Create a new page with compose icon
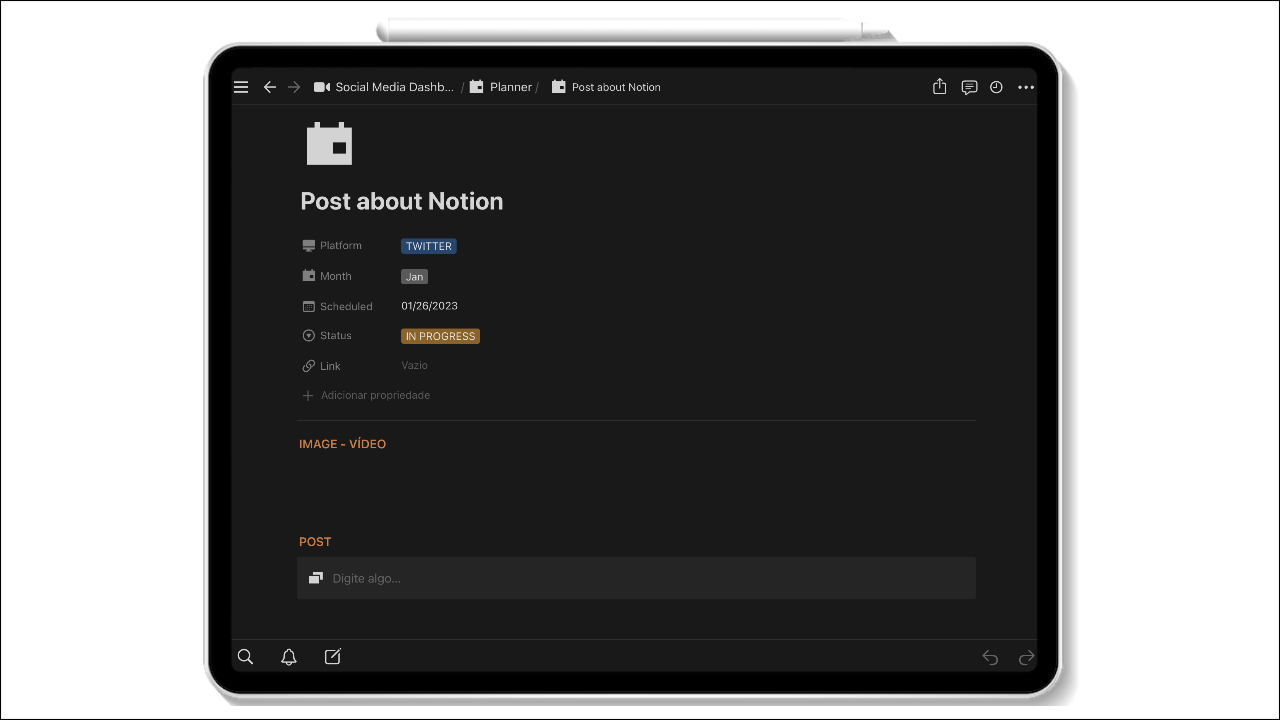Viewport: 1280px width, 720px height. (333, 657)
